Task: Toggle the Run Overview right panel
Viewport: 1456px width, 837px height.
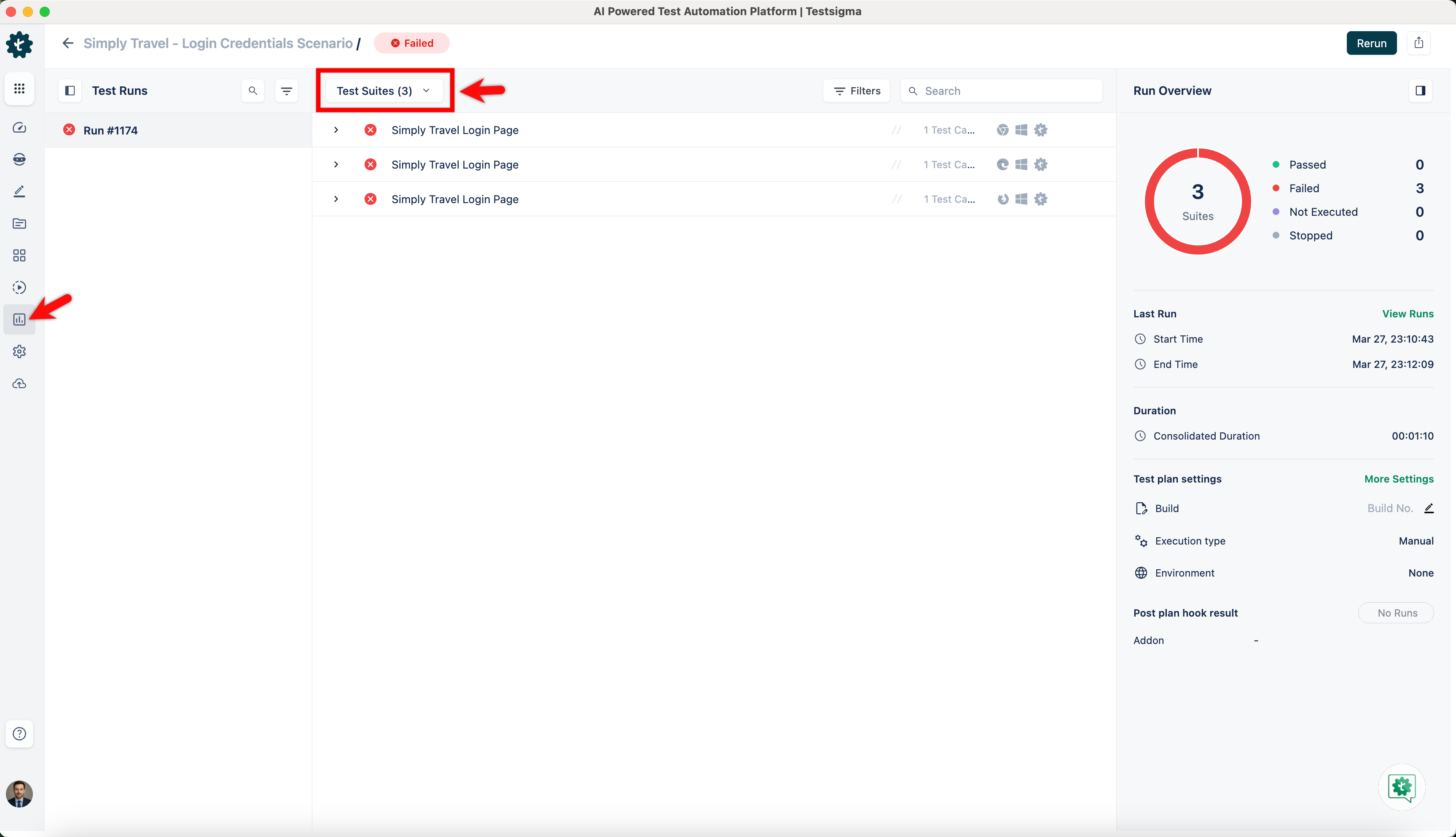Action: point(1420,91)
